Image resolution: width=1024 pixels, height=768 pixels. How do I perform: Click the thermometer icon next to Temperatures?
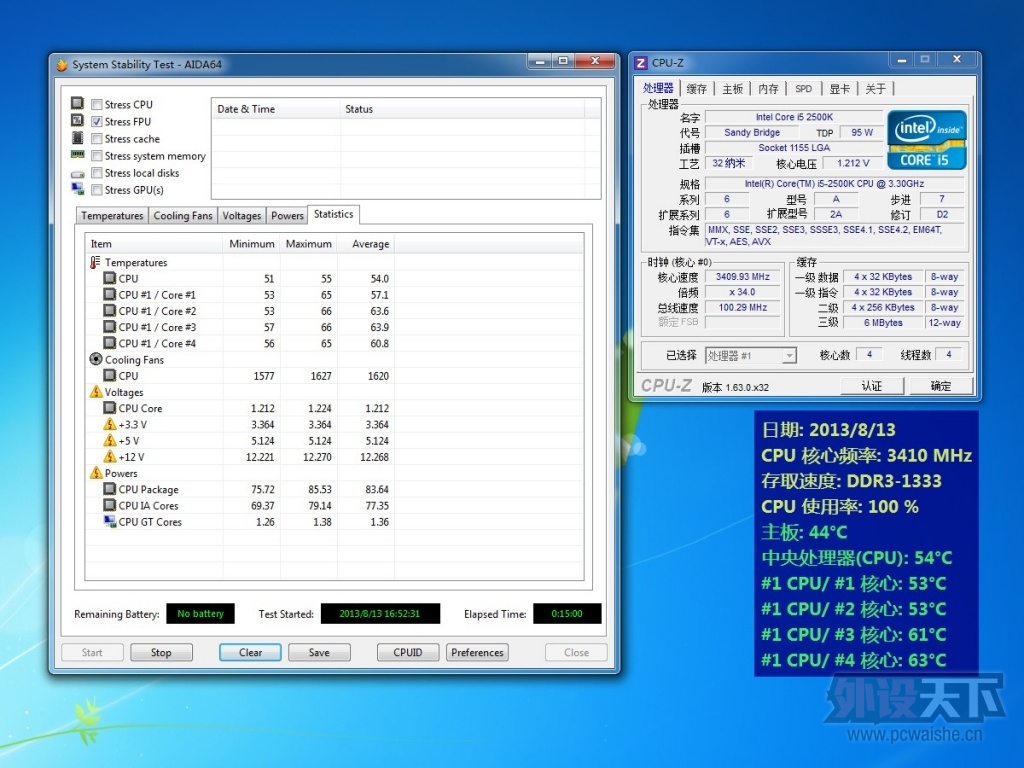tap(95, 262)
